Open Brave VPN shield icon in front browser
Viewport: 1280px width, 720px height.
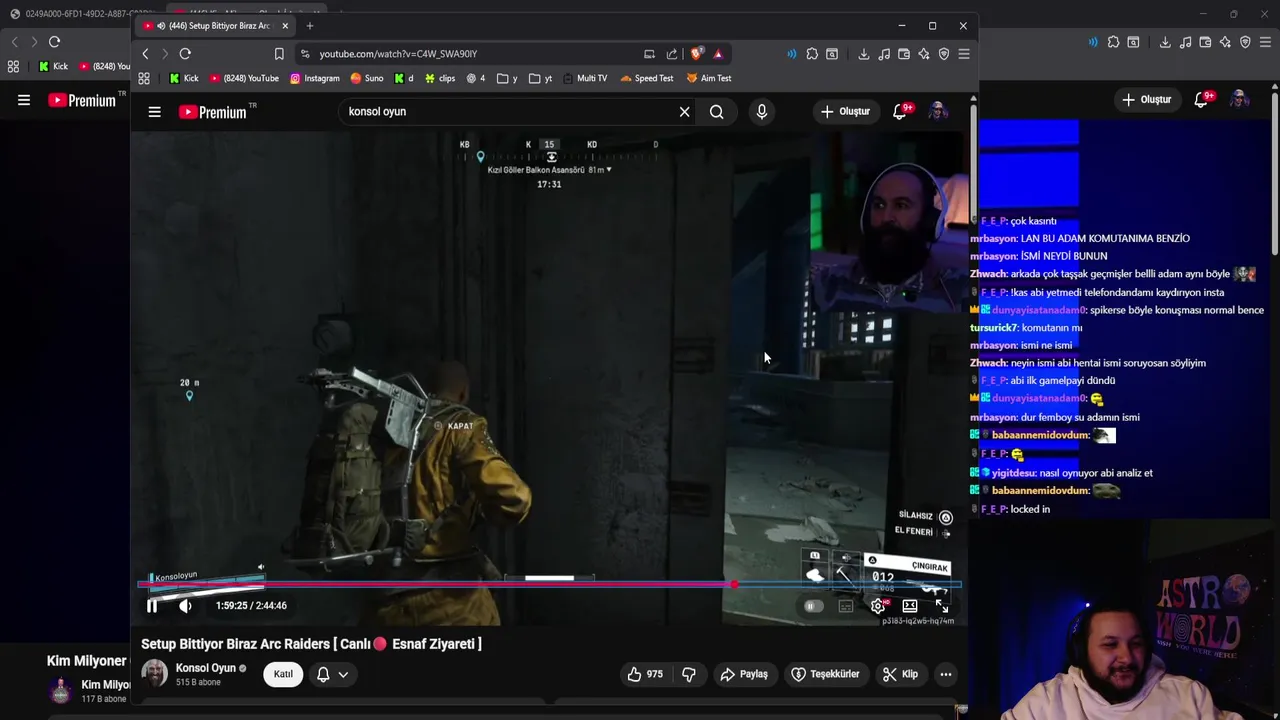944,54
